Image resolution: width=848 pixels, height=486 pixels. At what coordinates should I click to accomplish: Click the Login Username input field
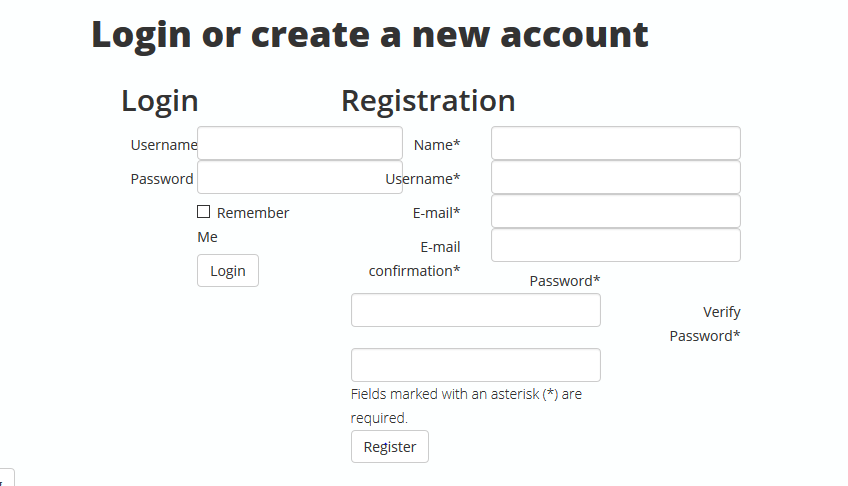pyautogui.click(x=299, y=143)
